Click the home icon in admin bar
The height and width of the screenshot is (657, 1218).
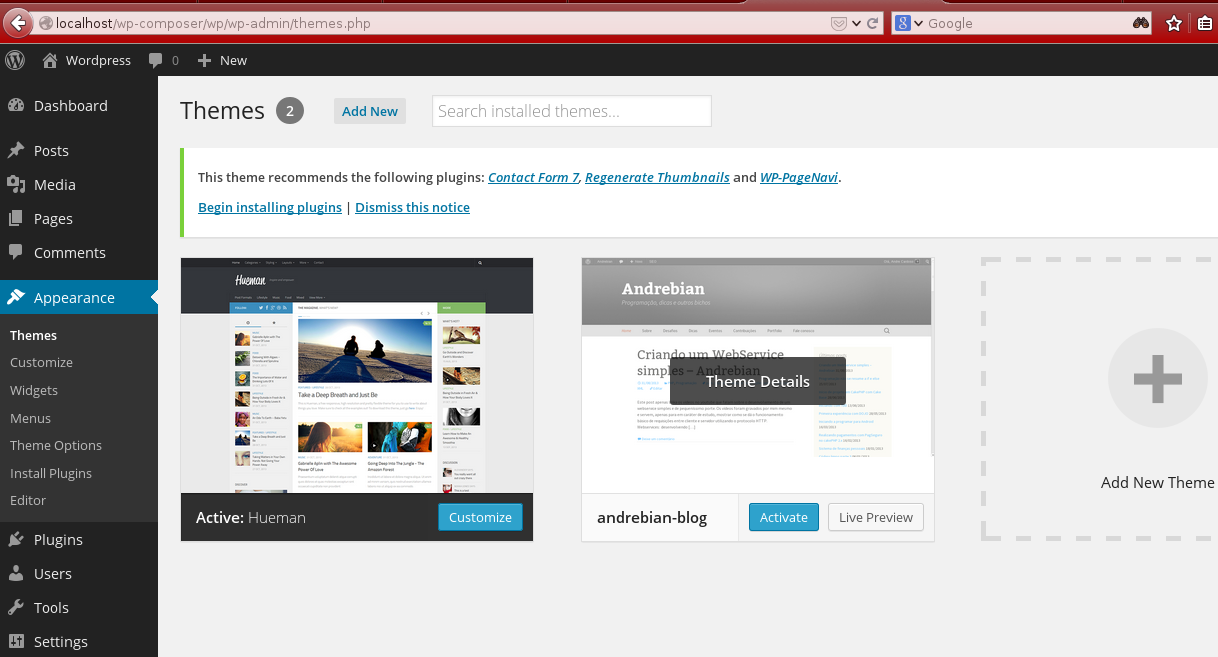(50, 60)
